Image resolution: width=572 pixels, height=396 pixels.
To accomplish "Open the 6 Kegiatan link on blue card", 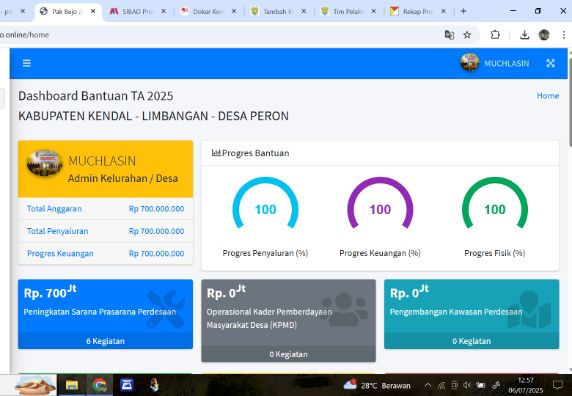I will click(105, 341).
